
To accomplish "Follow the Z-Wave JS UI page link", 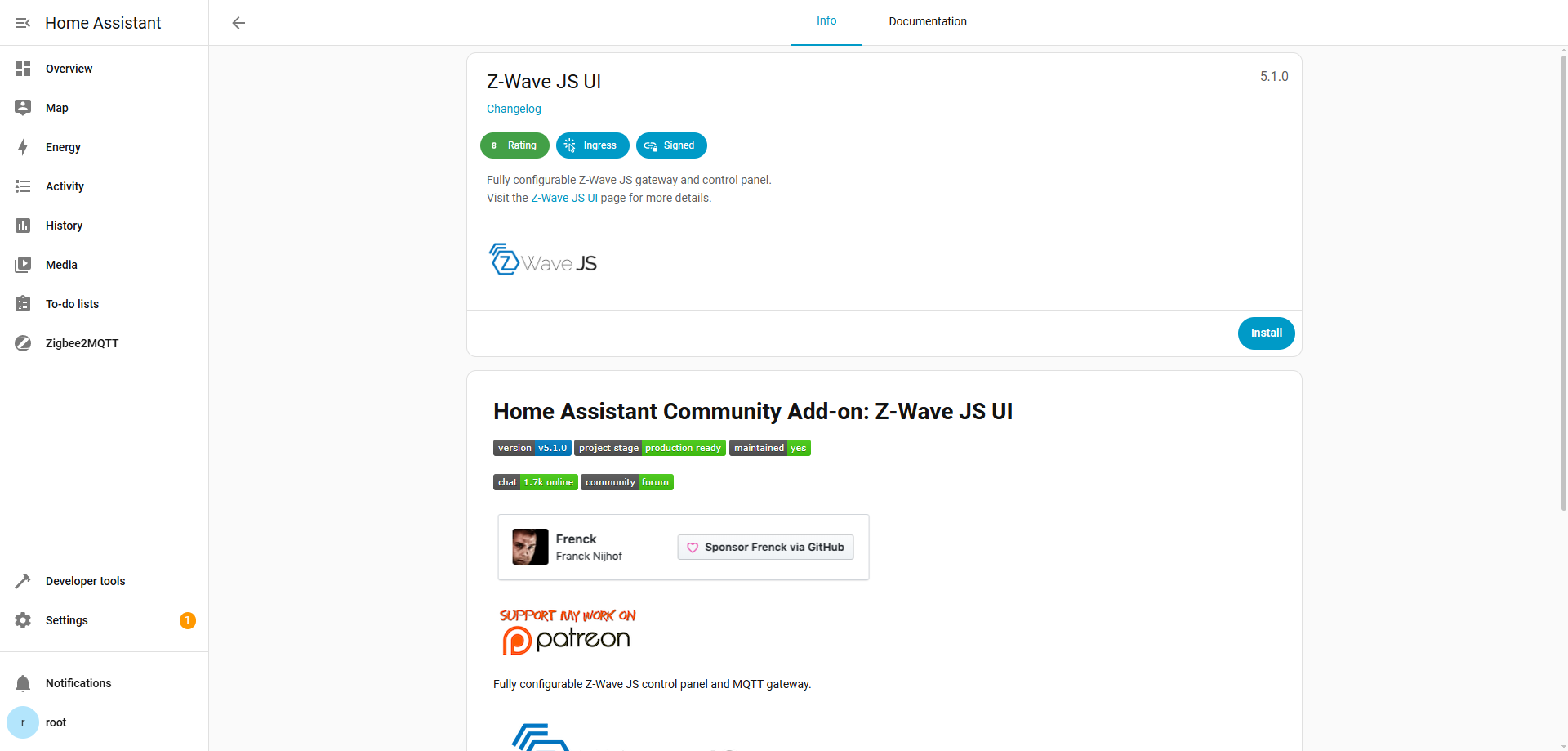I will [x=563, y=198].
